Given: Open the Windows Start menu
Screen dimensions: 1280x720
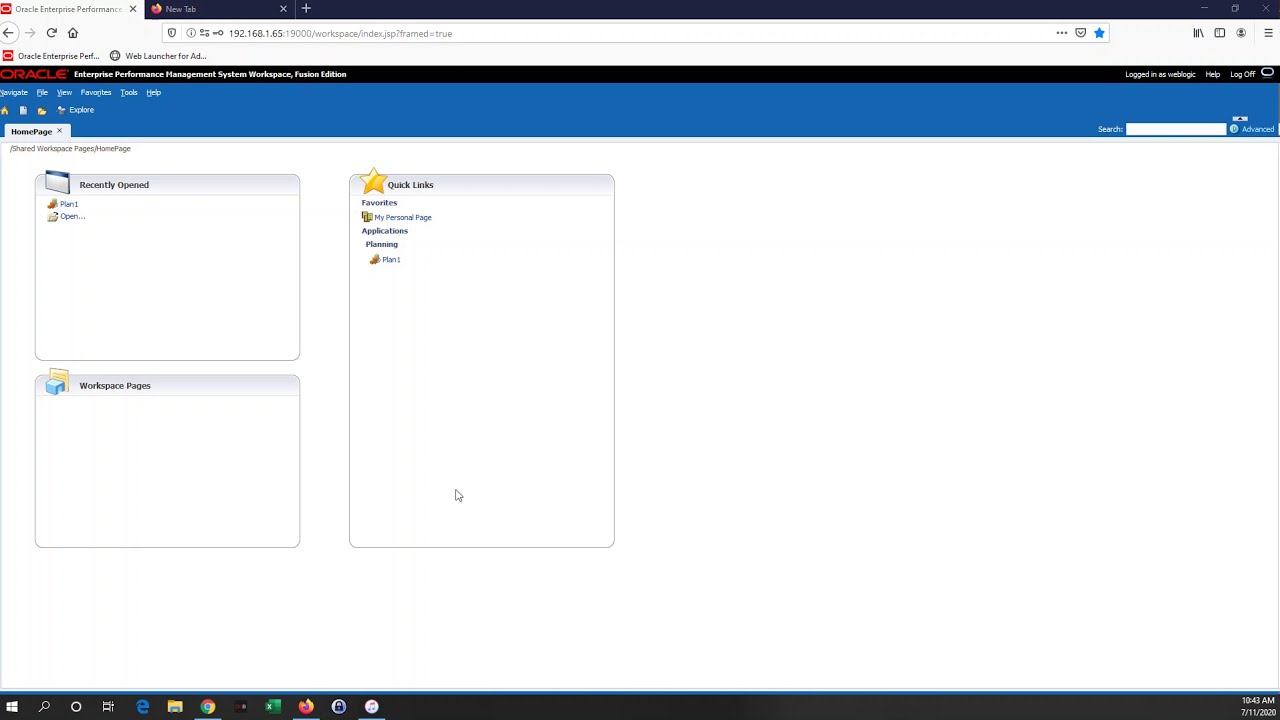Looking at the screenshot, I should 12,707.
